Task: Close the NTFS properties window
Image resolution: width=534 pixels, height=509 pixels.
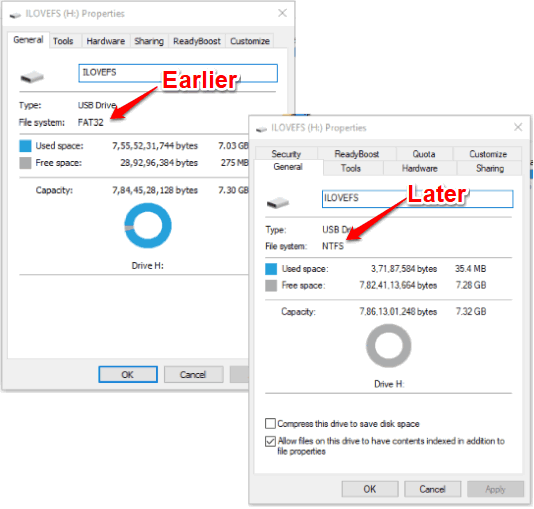Action: tap(518, 127)
